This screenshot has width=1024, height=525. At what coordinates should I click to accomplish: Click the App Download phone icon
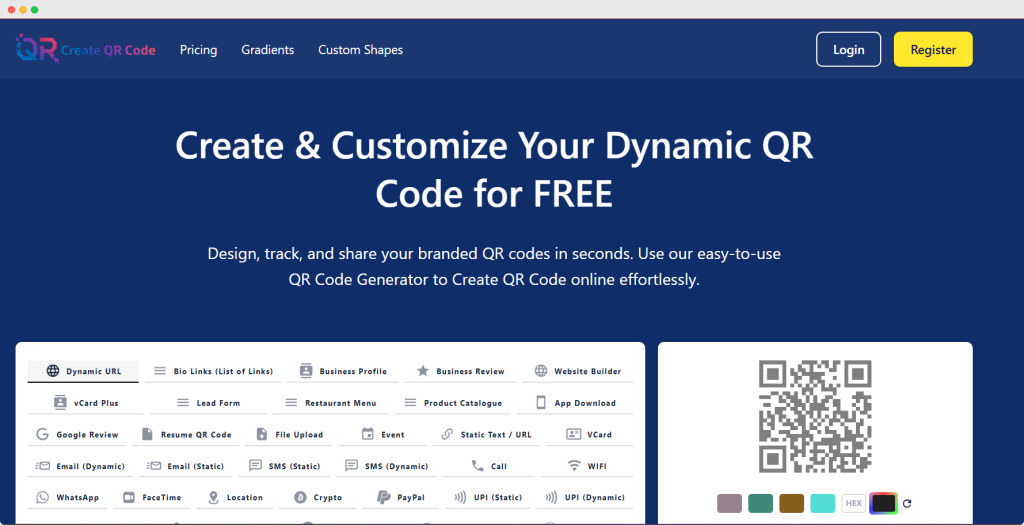(541, 402)
